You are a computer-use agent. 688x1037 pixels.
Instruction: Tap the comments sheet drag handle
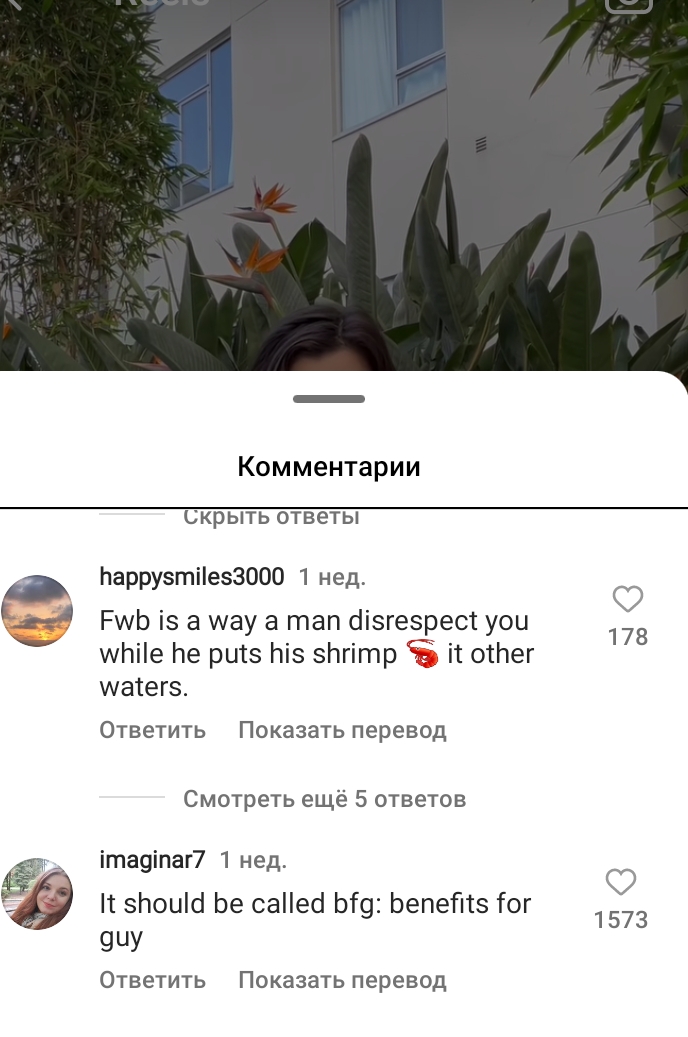tap(329, 399)
